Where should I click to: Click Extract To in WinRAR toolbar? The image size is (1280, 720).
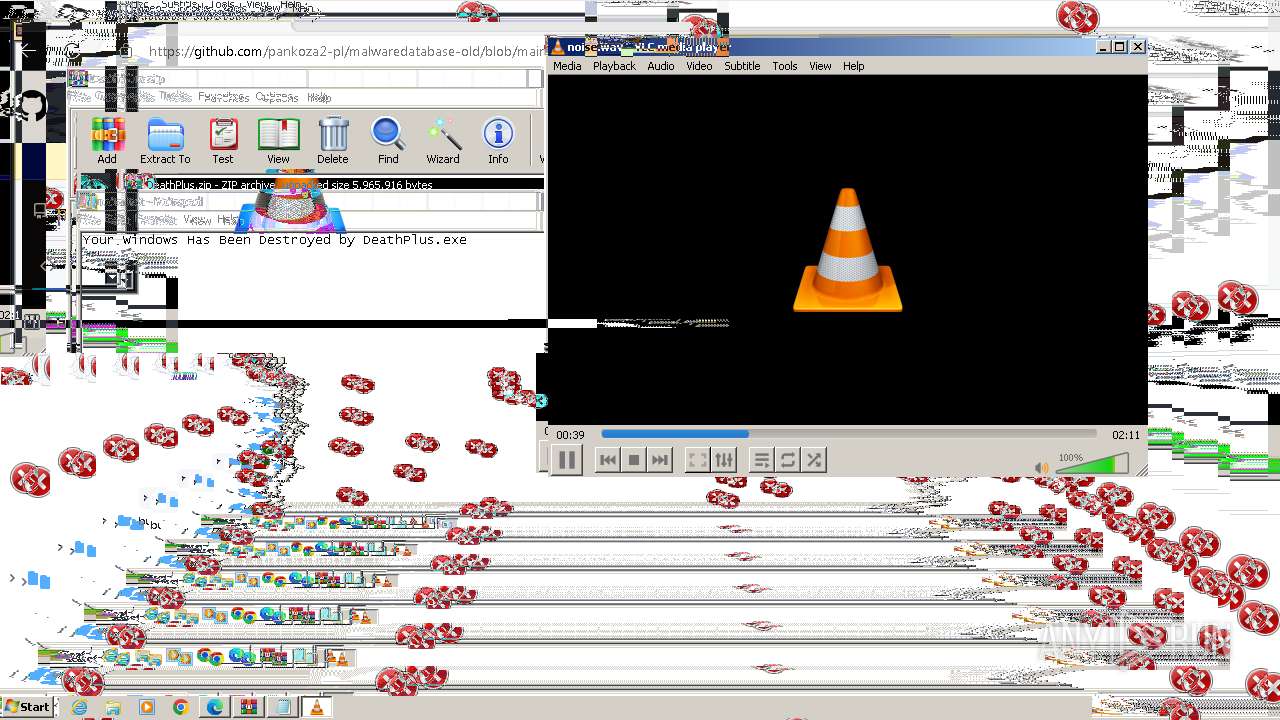[165, 141]
